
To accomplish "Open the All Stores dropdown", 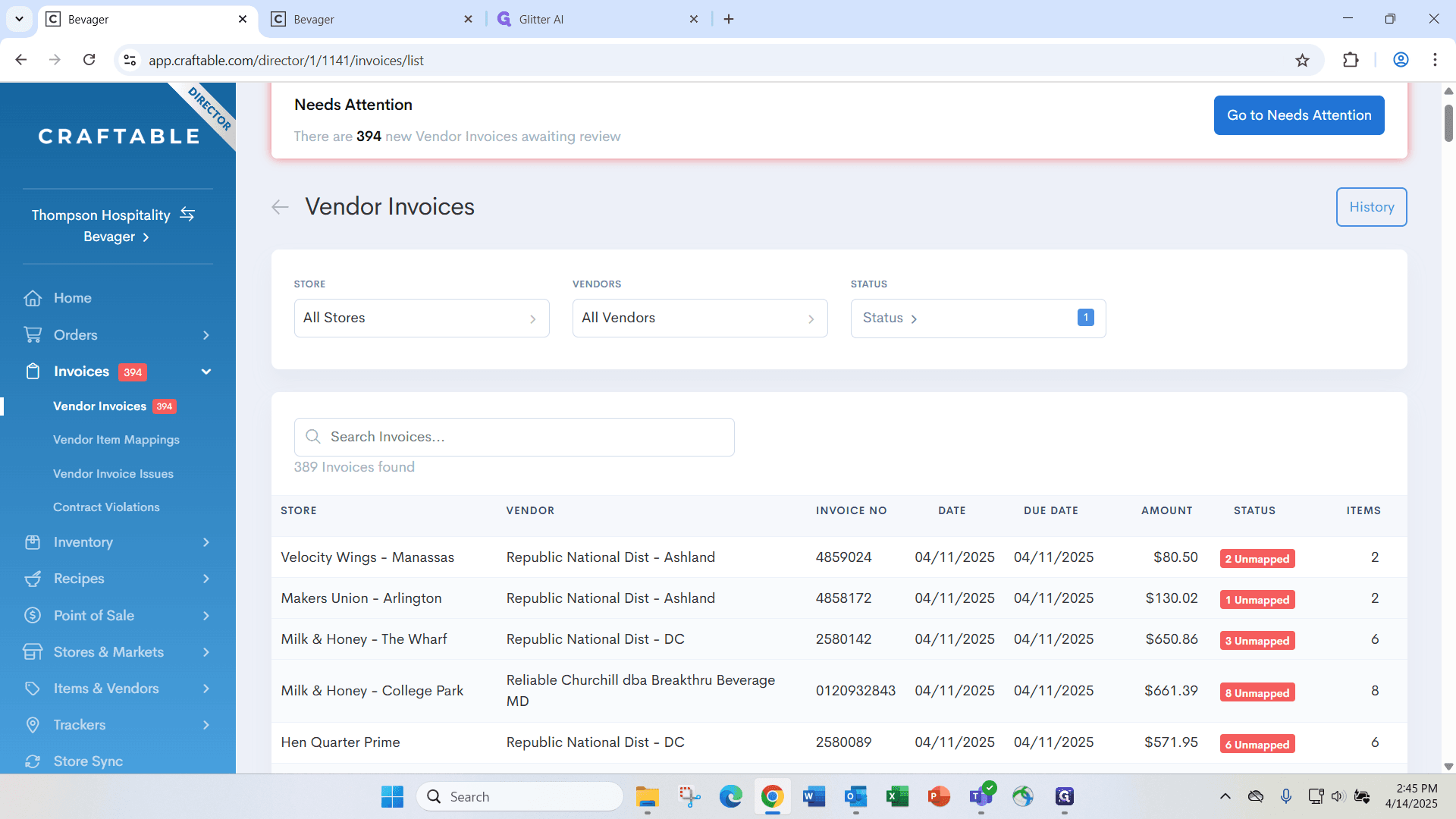I will pos(422,318).
